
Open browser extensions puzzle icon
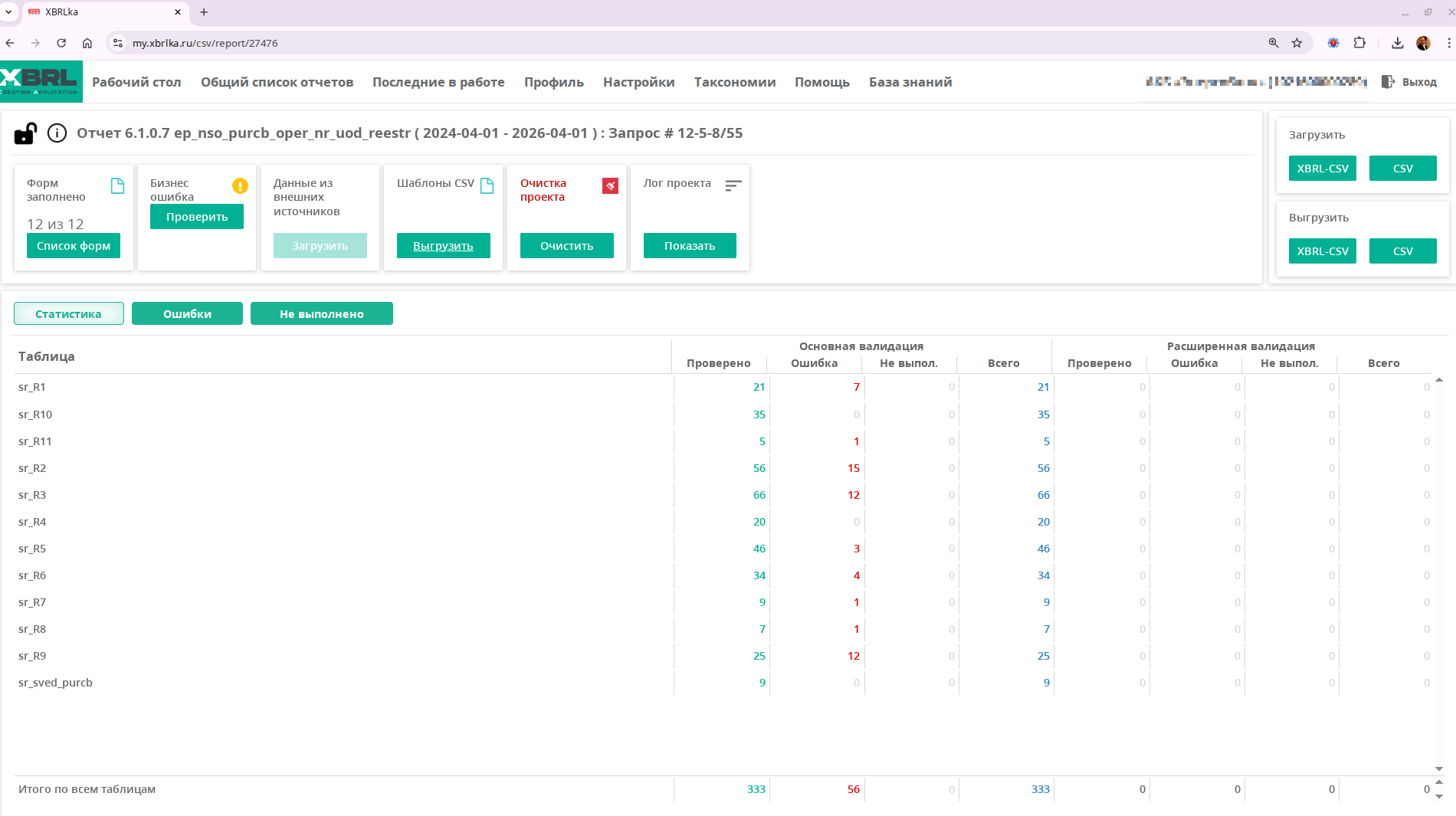click(x=1359, y=43)
